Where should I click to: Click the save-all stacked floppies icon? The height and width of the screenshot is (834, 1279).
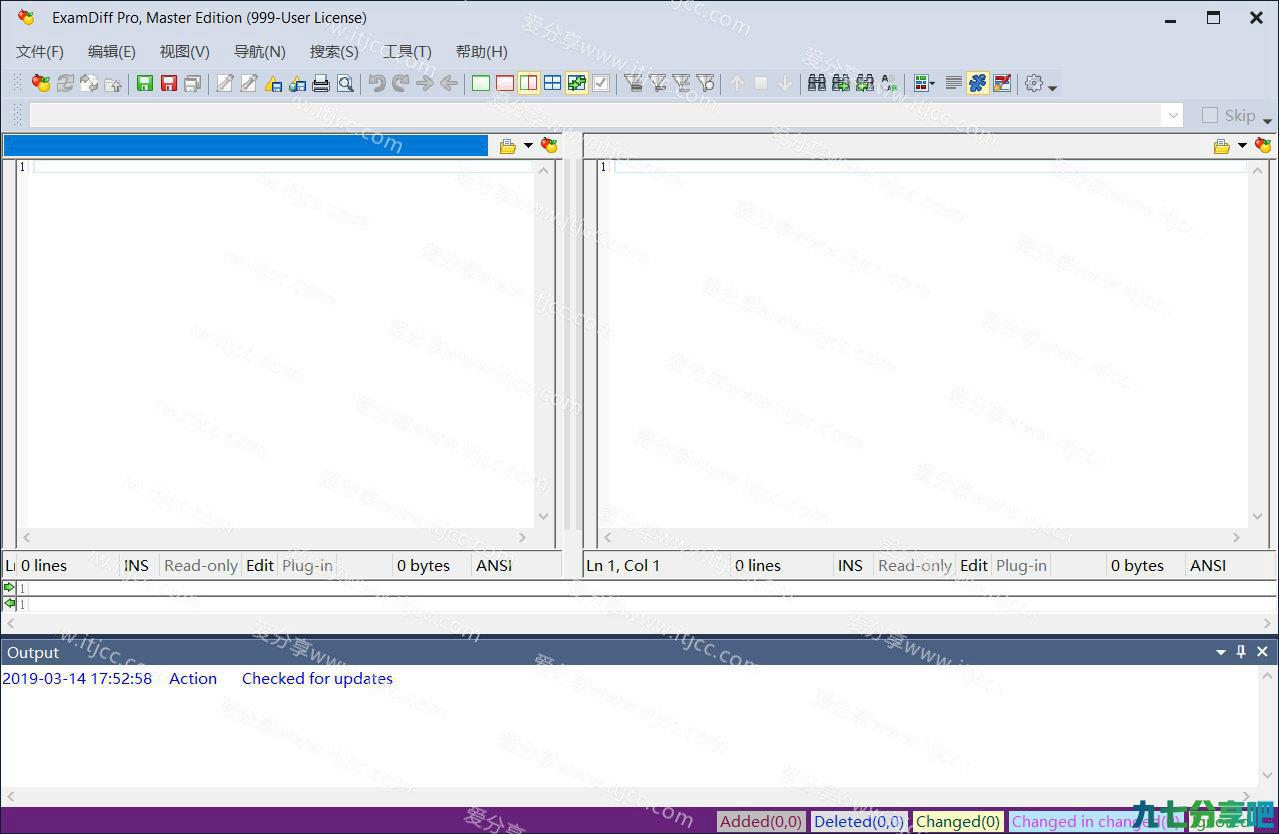[193, 83]
